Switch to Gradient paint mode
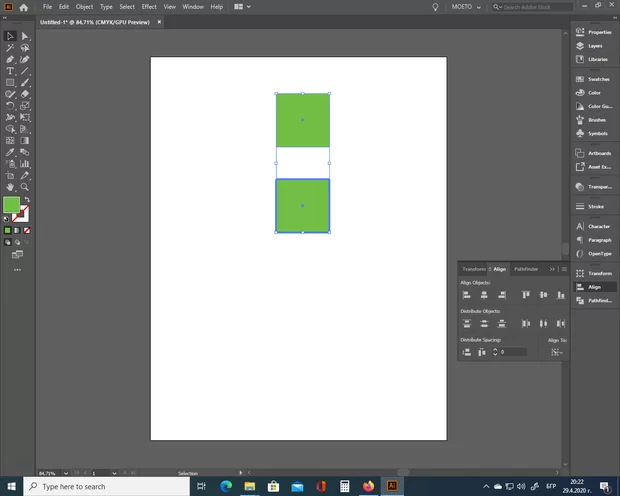This screenshot has height=496, width=620. click(16, 231)
